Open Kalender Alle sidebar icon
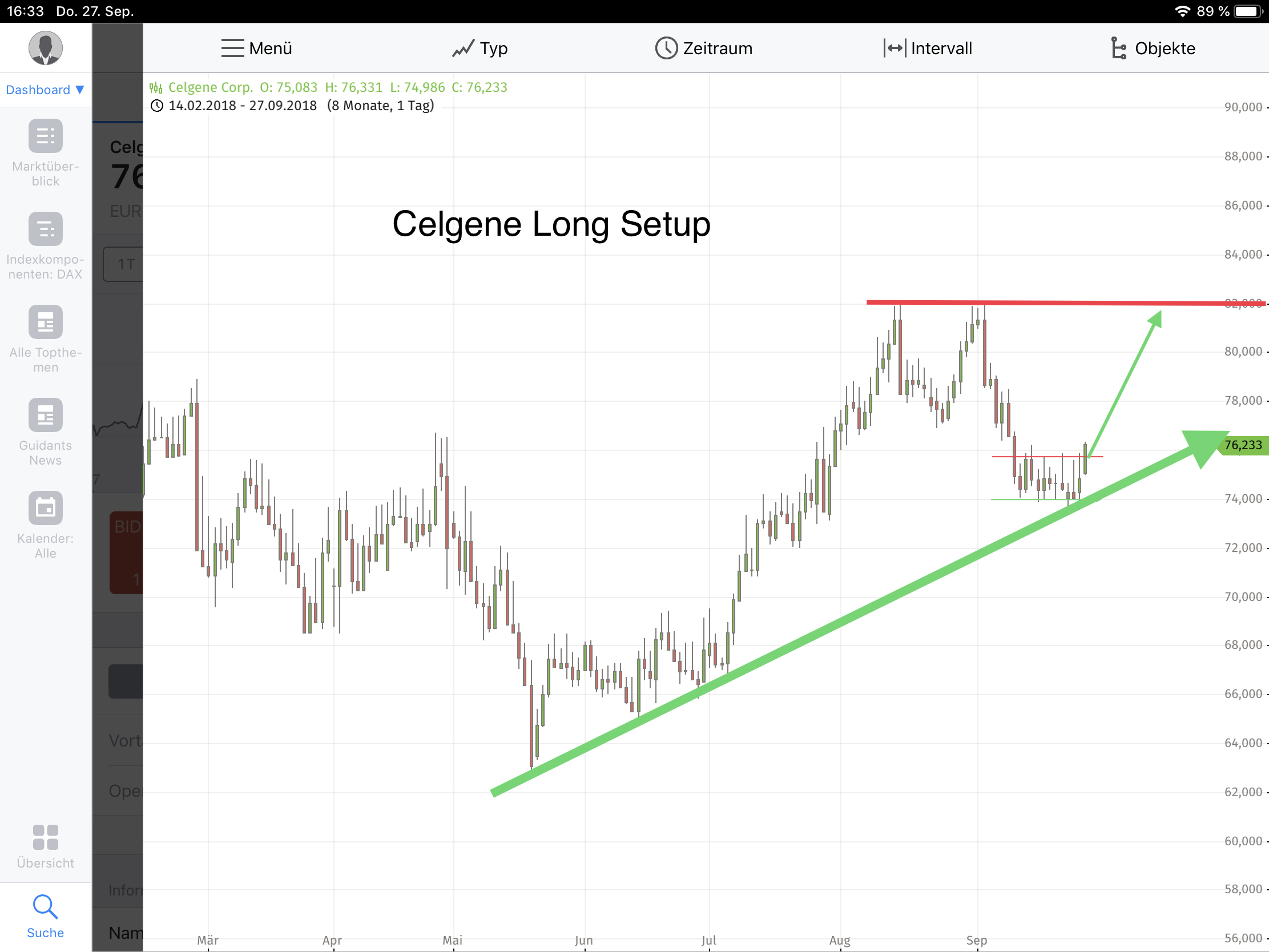Image resolution: width=1269 pixels, height=952 pixels. click(45, 508)
